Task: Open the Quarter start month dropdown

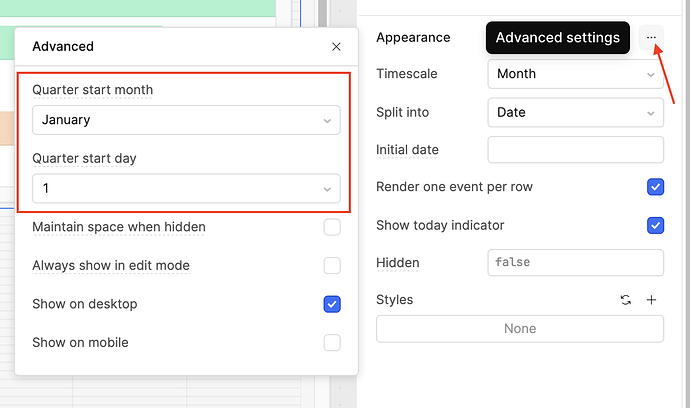Action: coord(186,120)
